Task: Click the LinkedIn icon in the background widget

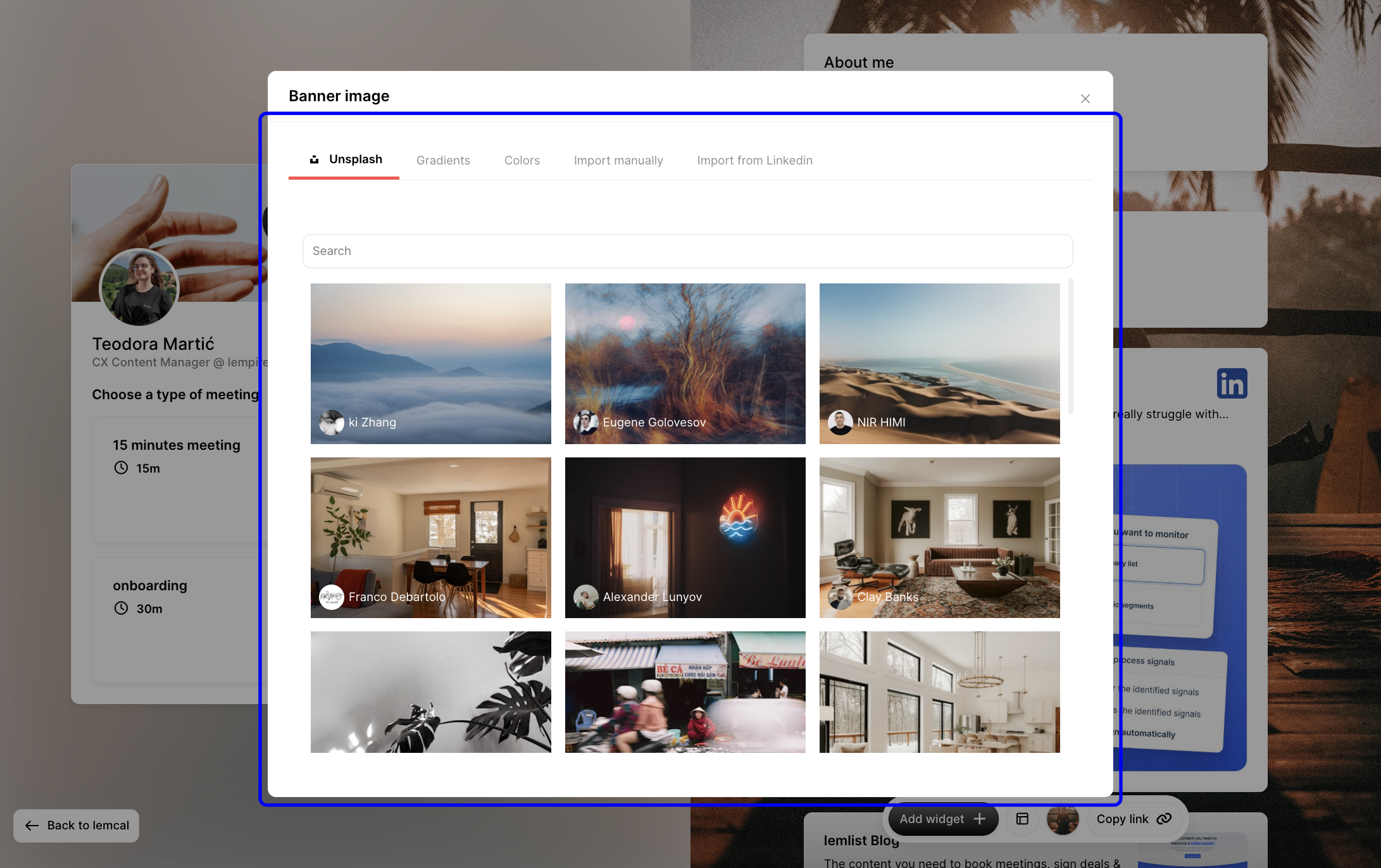Action: (x=1232, y=383)
